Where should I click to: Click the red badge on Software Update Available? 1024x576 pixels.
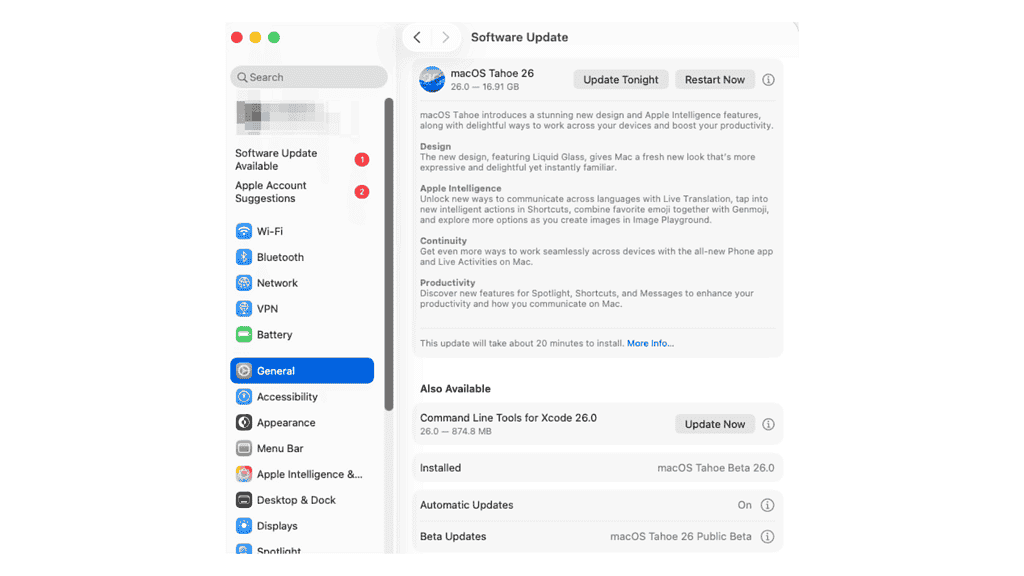(362, 159)
